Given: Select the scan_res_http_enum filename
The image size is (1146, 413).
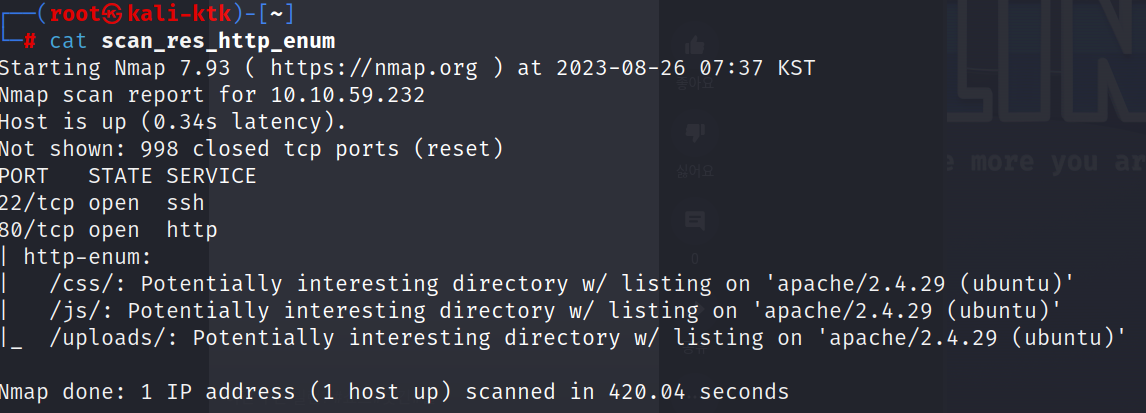Looking at the screenshot, I should point(218,42).
